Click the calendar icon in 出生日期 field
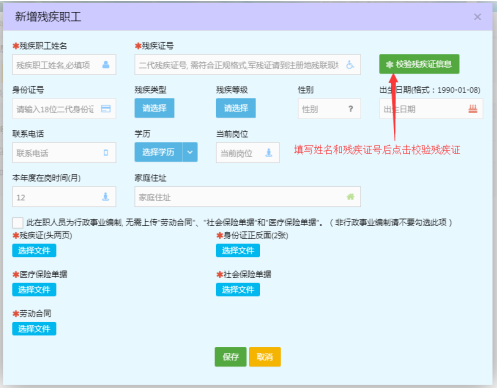 [473, 109]
